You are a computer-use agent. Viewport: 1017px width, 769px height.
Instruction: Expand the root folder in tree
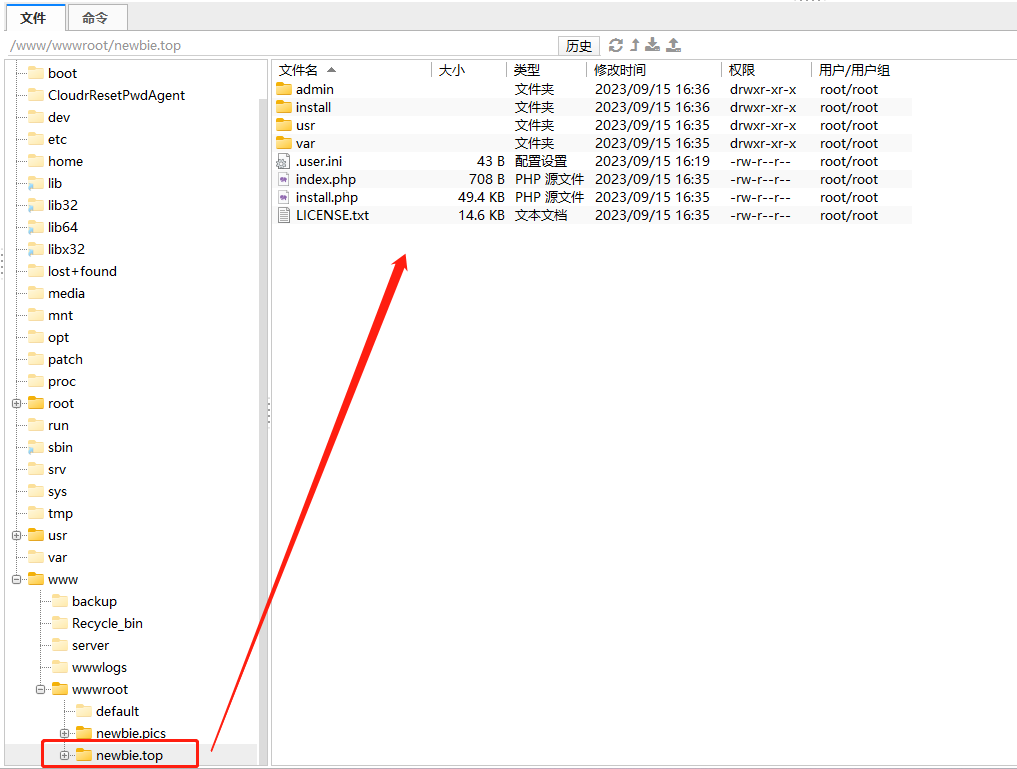coord(17,403)
